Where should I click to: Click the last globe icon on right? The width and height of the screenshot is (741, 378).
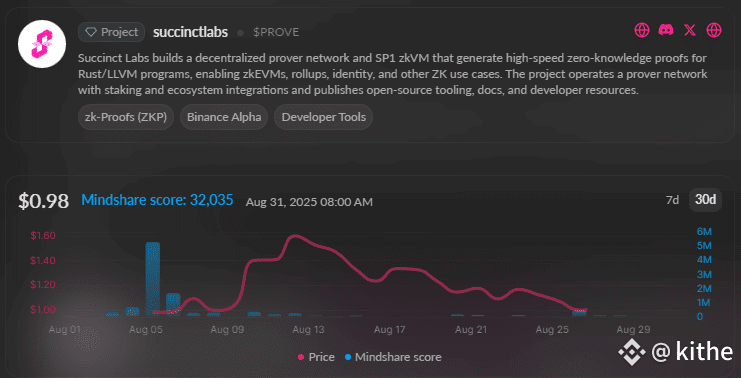[714, 31]
